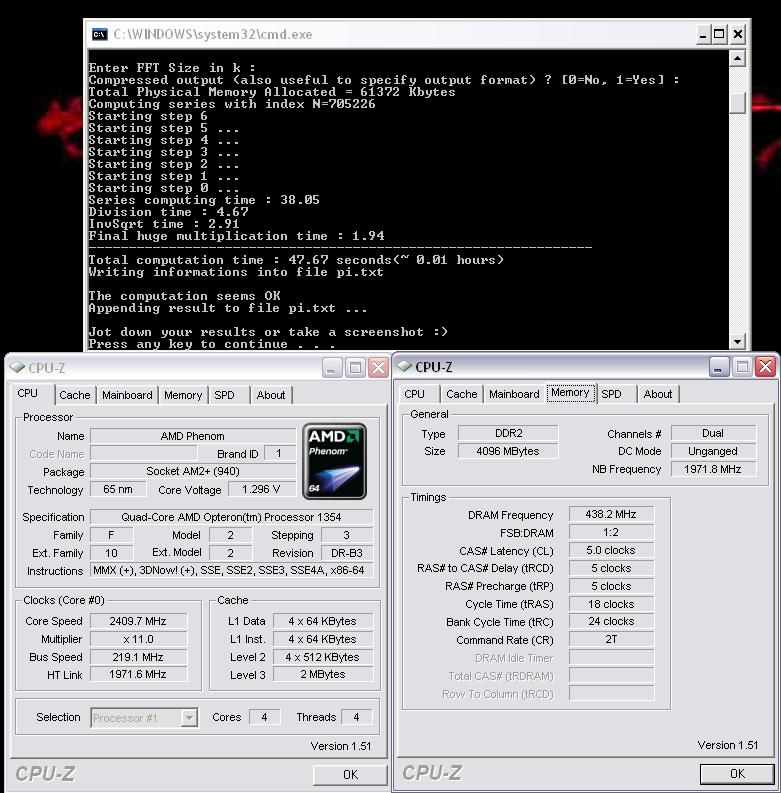Click the memory Size value '4096 MBytes'
781x793 pixels.
[508, 451]
